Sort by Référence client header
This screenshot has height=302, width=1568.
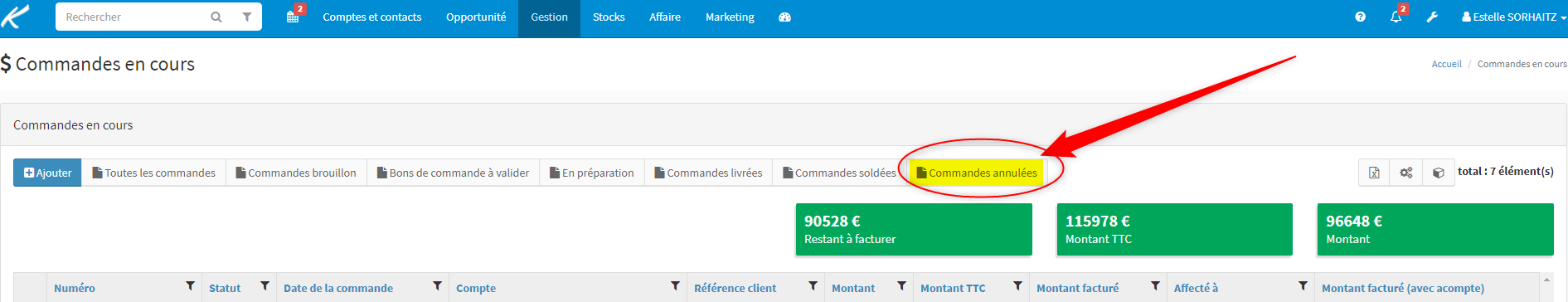(735, 288)
